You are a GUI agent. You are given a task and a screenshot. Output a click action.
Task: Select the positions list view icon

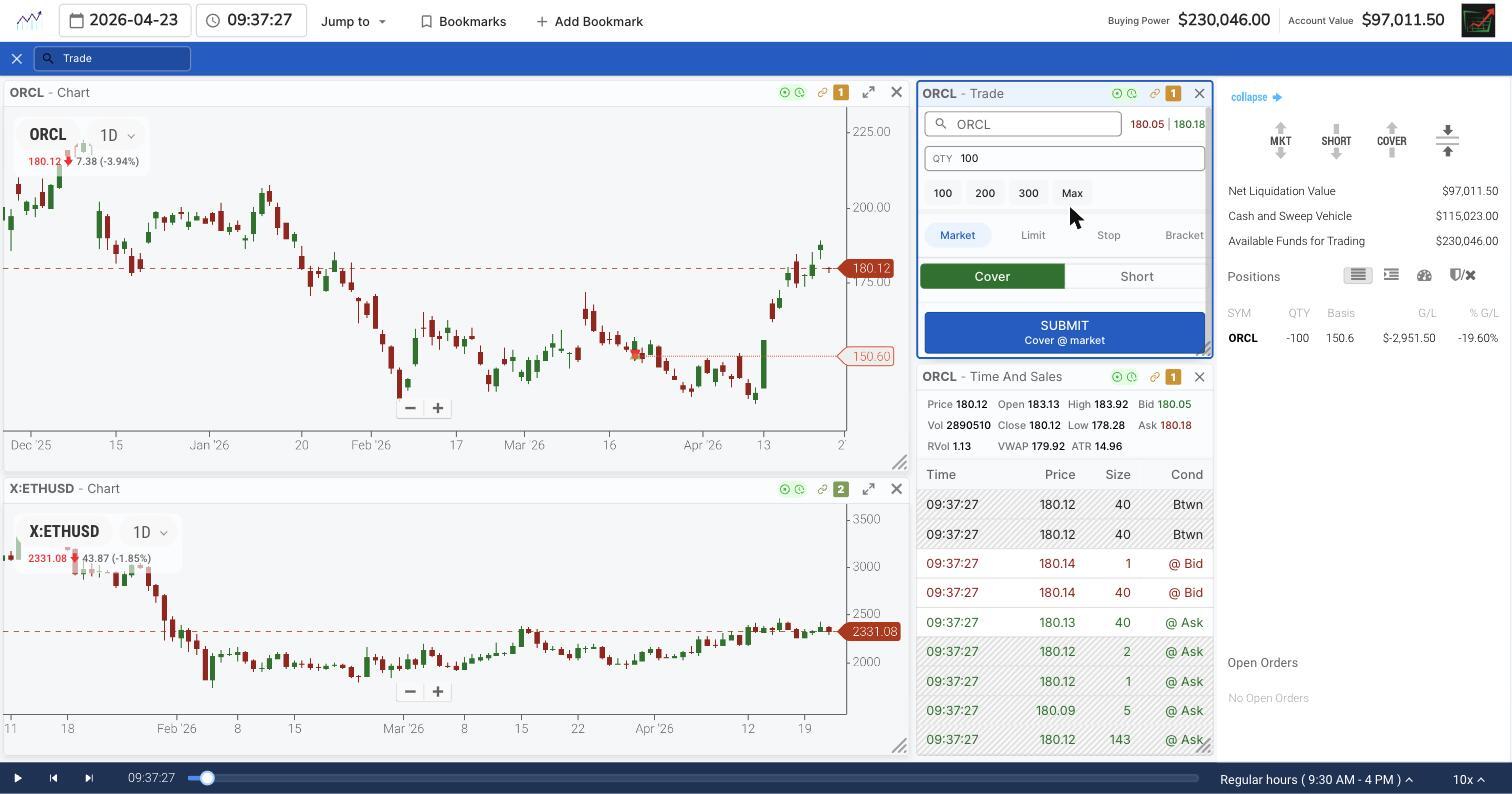click(x=1358, y=275)
